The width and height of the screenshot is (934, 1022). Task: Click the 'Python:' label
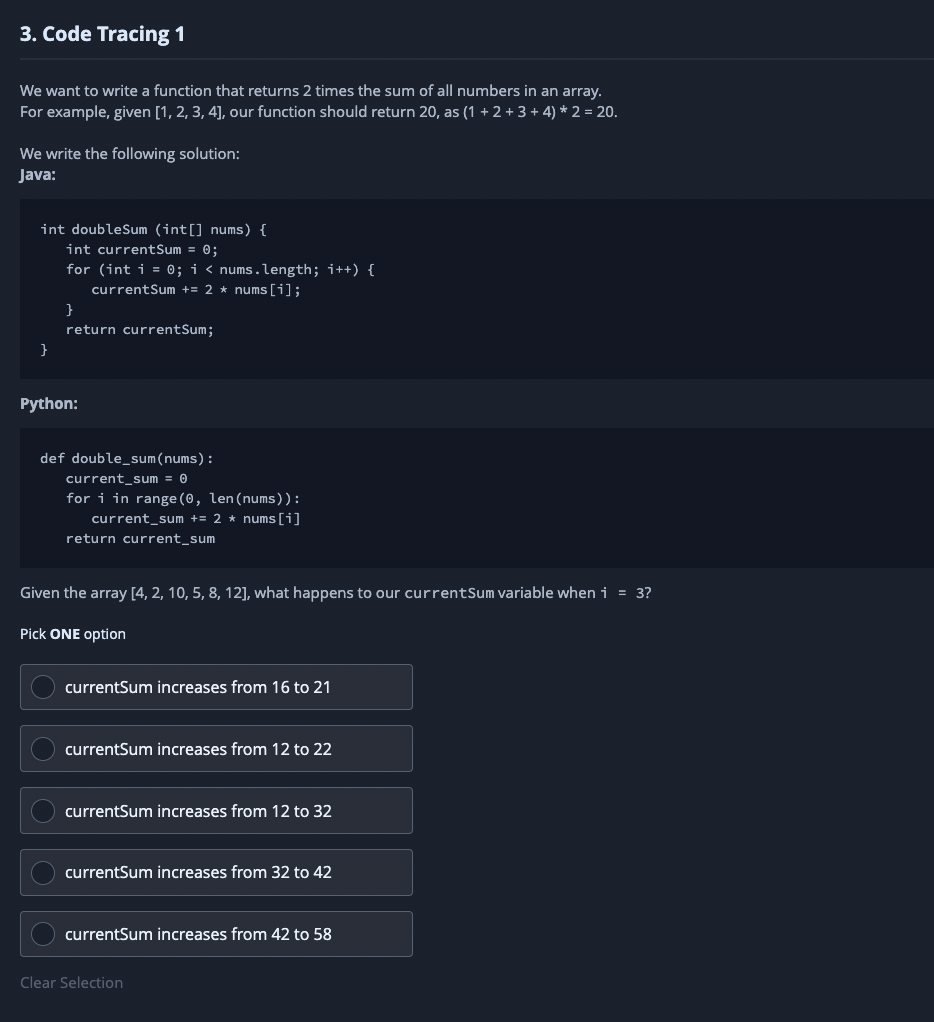[48, 403]
